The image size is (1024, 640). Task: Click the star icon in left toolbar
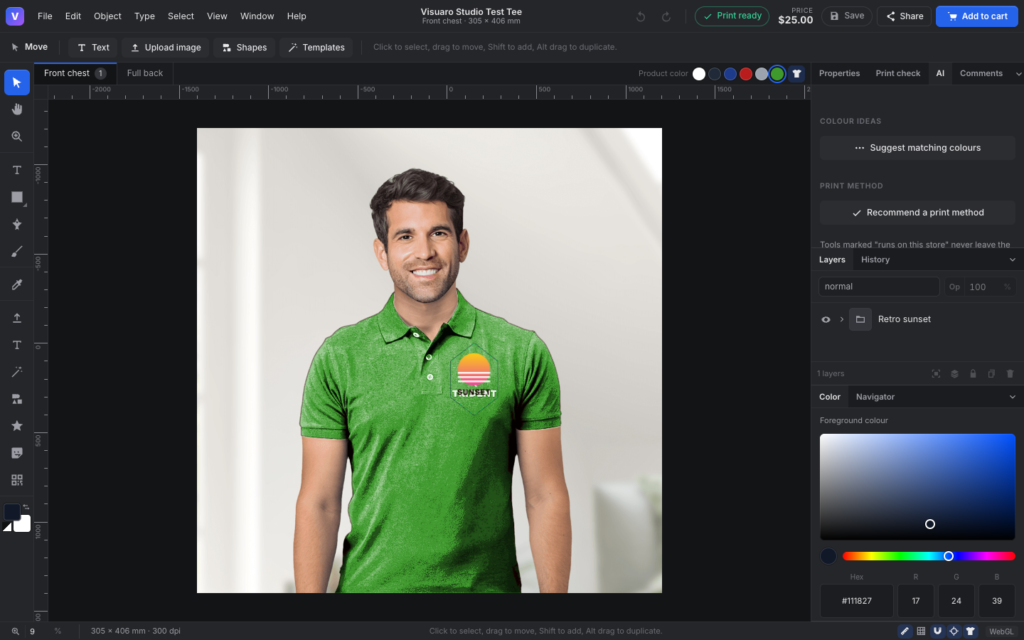pos(17,426)
